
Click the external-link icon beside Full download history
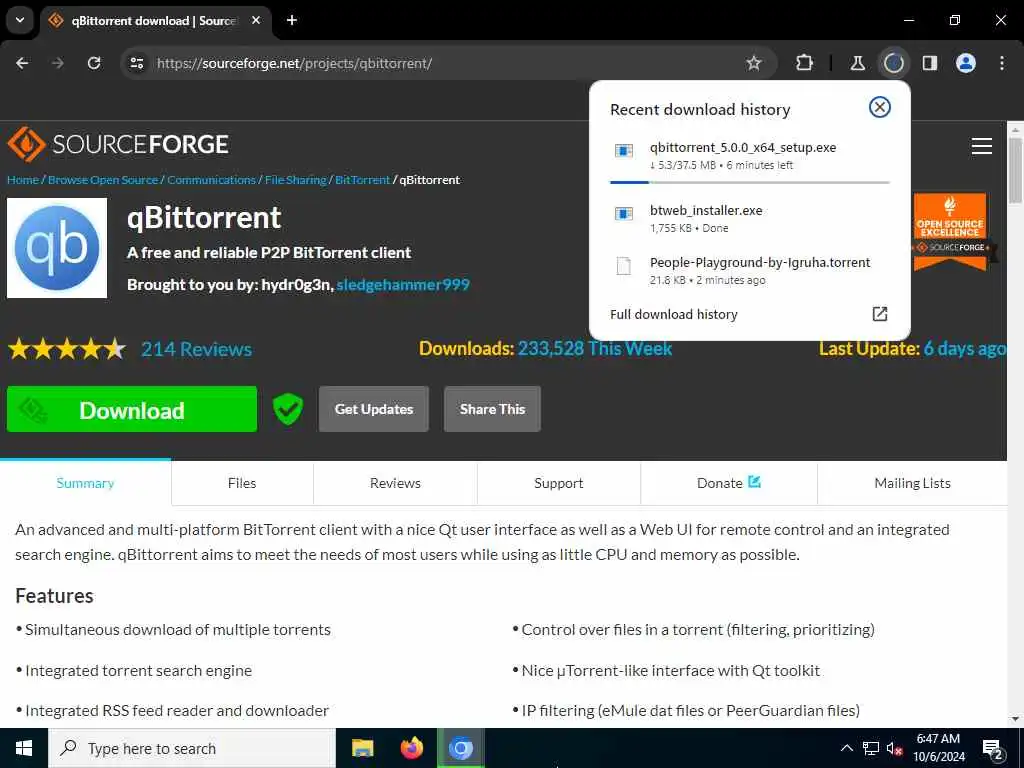[880, 314]
